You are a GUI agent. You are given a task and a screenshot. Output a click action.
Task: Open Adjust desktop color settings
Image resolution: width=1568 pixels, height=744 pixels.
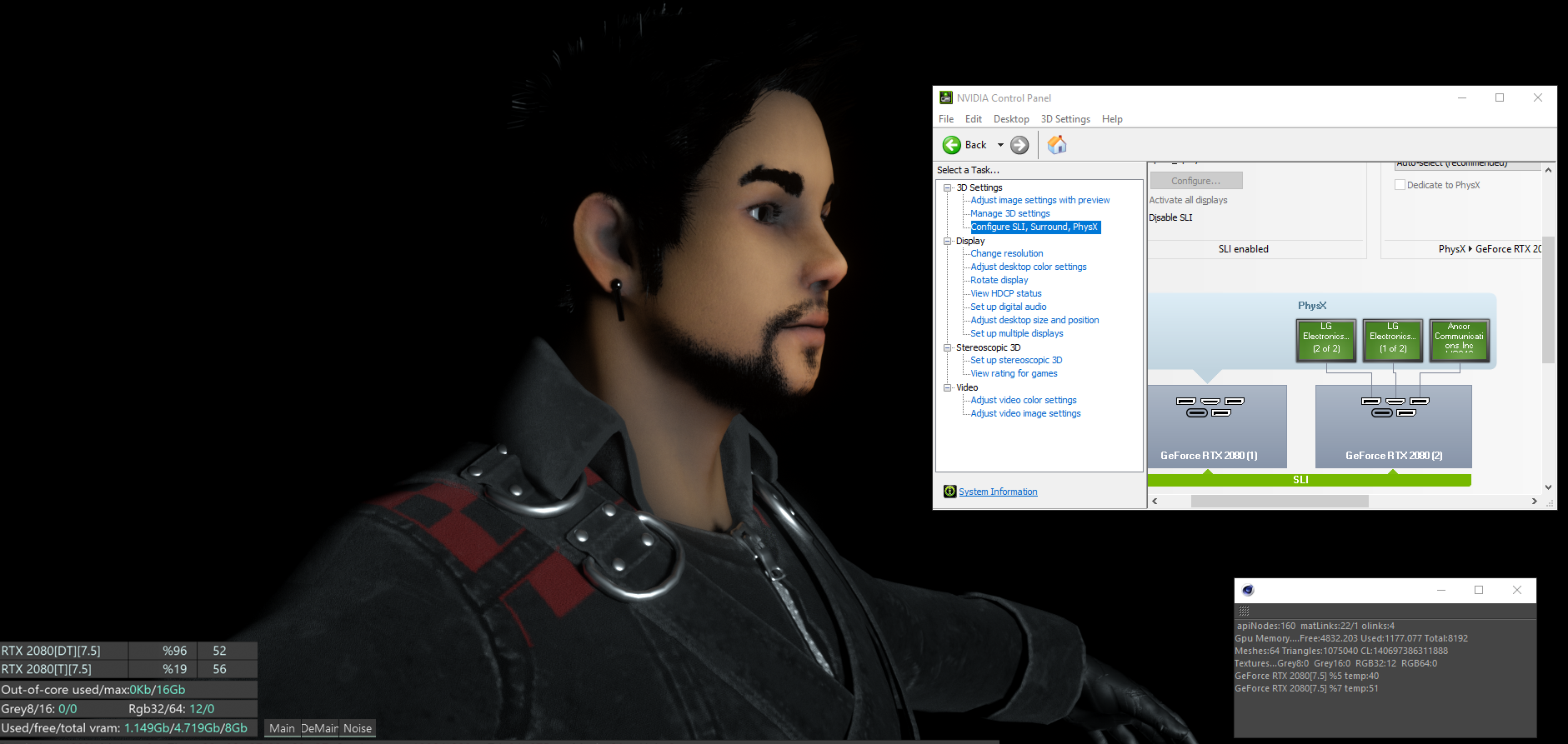pos(1029,267)
